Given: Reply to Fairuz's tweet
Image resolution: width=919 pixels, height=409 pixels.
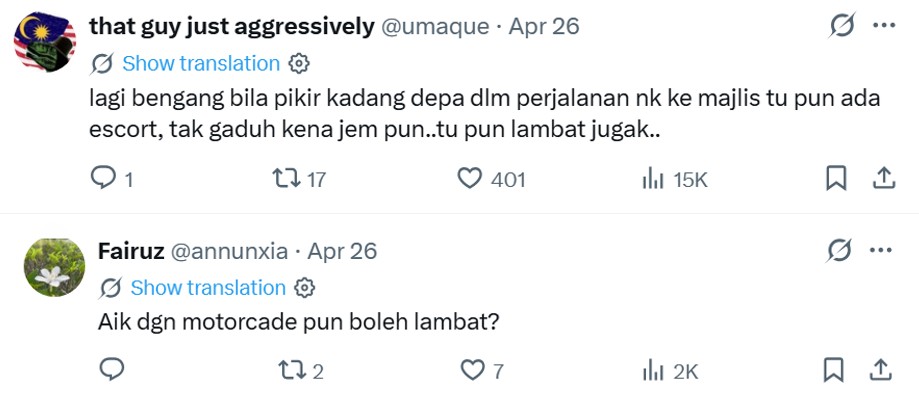Looking at the screenshot, I should (112, 371).
